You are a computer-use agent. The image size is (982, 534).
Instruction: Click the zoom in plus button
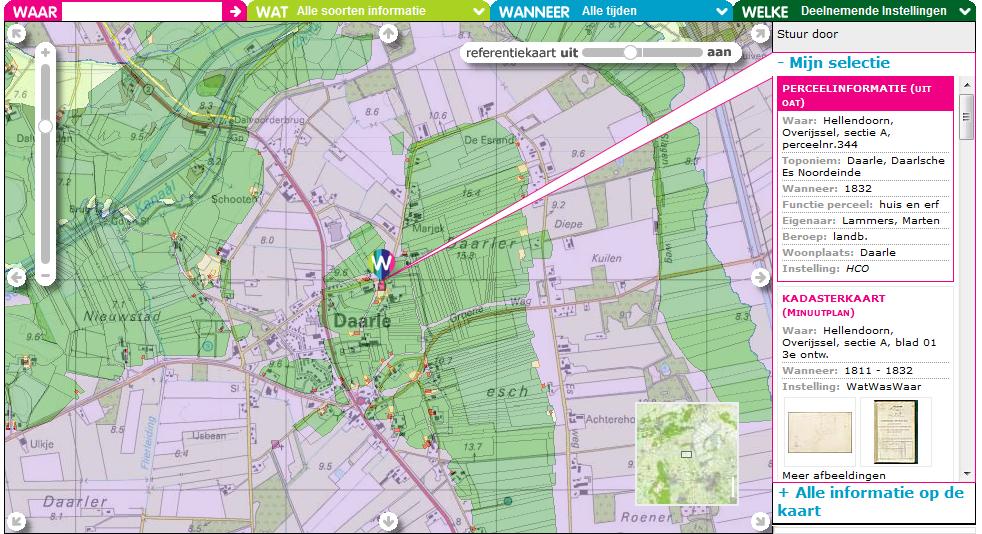(45, 52)
